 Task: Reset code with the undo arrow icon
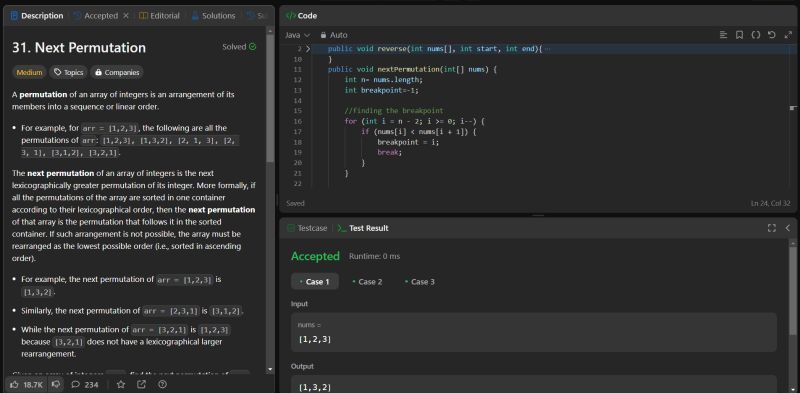click(x=771, y=35)
